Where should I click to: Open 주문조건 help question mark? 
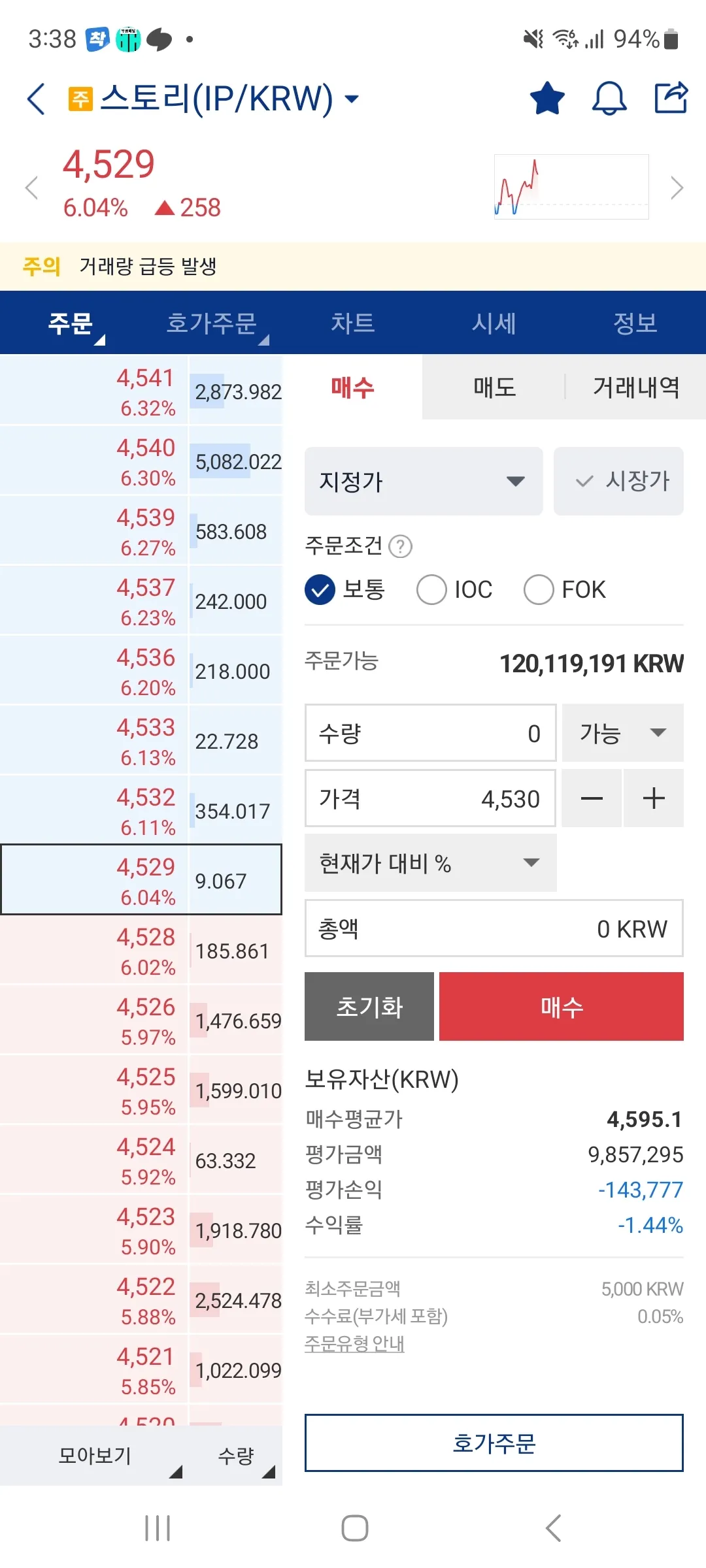click(400, 546)
